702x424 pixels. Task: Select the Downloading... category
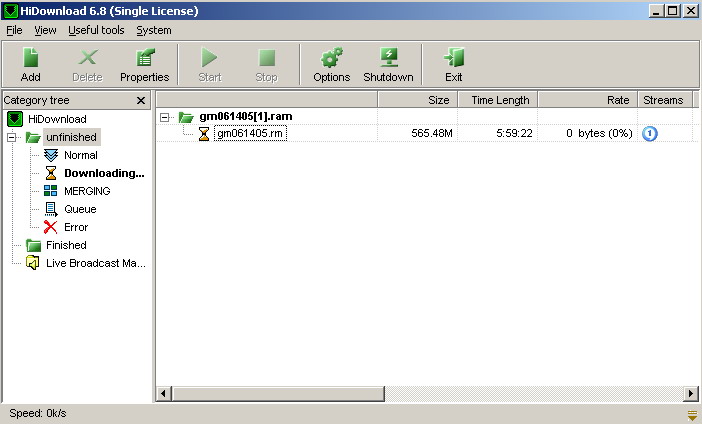point(104,173)
